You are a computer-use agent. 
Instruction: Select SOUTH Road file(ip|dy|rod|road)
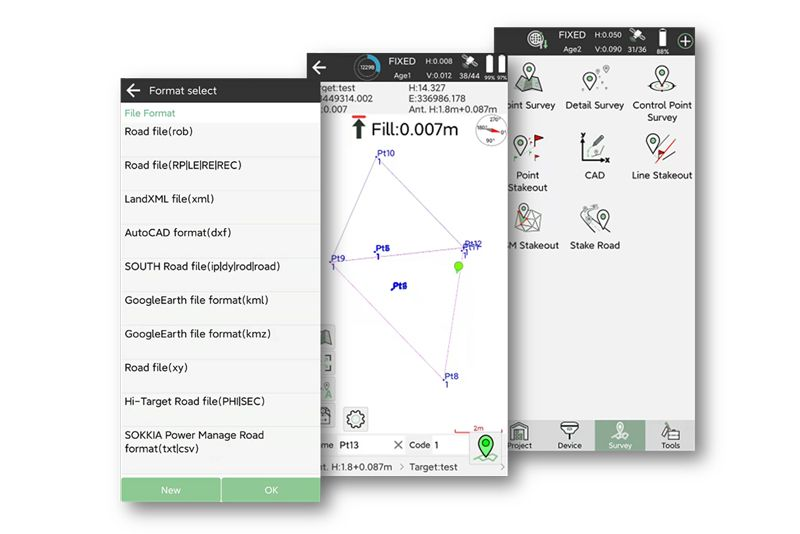pos(220,274)
